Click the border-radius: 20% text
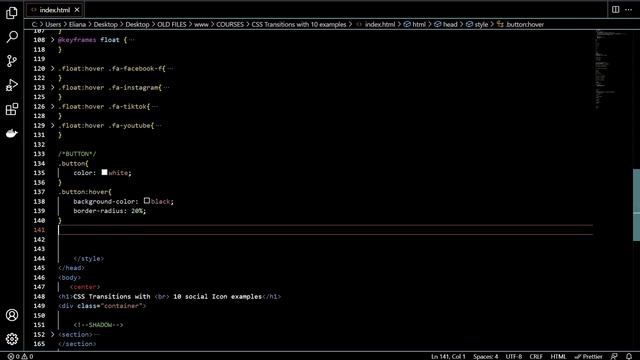 pyautogui.click(x=109, y=211)
